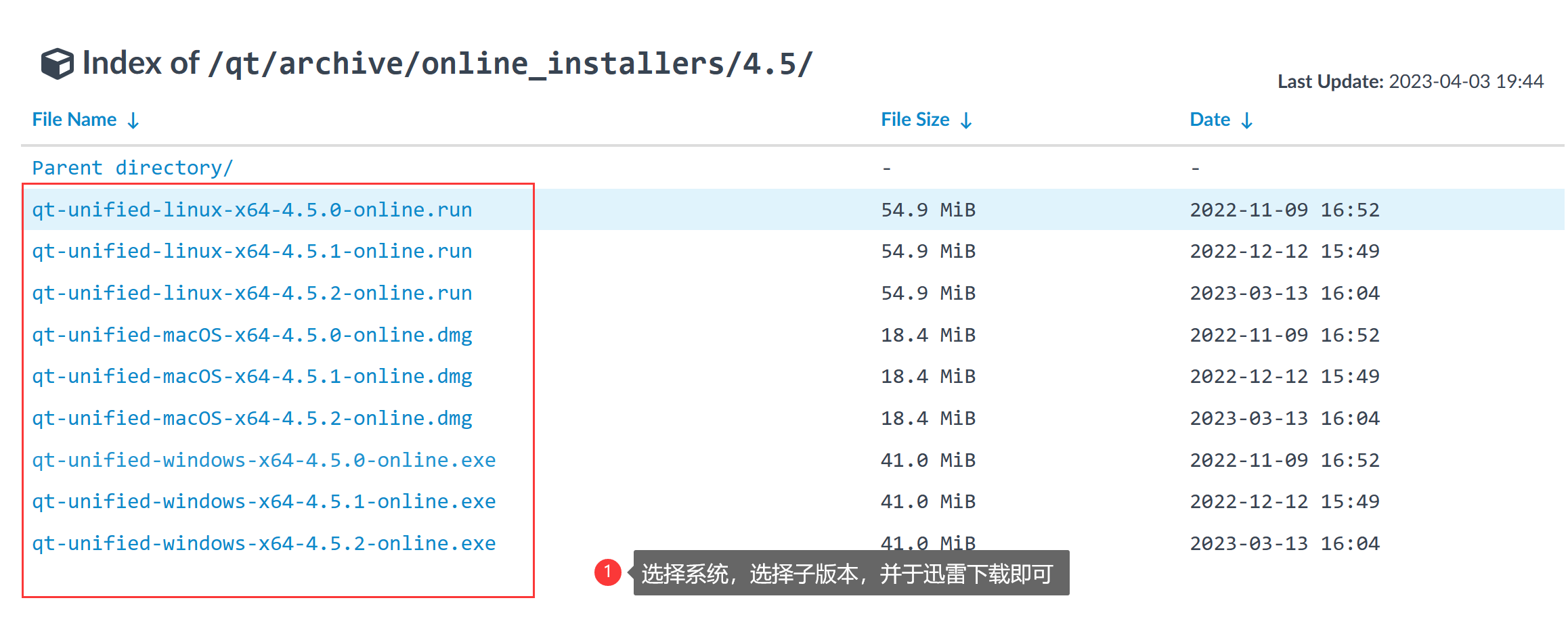The image size is (1568, 636).
Task: Click date 2022-12-12 15:49 in macOS 4.5.1 row
Action: point(1284,376)
